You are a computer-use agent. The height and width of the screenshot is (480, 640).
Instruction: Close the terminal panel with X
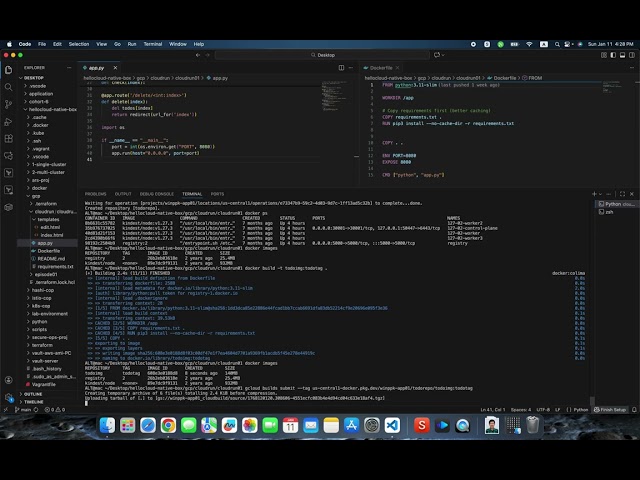[x=632, y=194]
